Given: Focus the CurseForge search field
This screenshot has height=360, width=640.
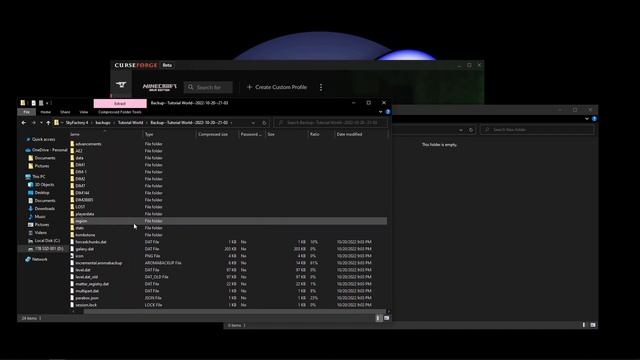Looking at the screenshot, I should (208, 87).
